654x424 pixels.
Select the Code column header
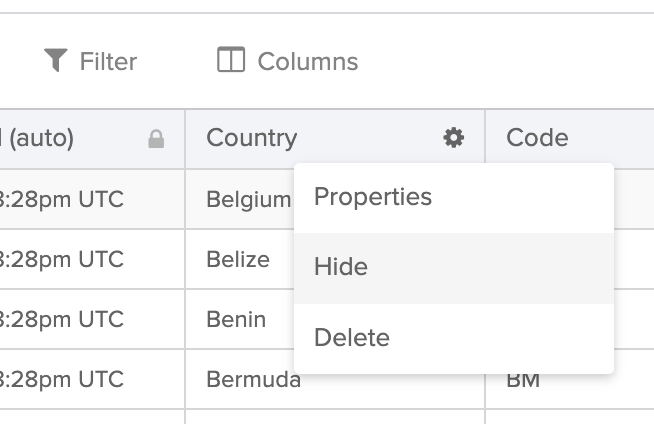tap(537, 138)
